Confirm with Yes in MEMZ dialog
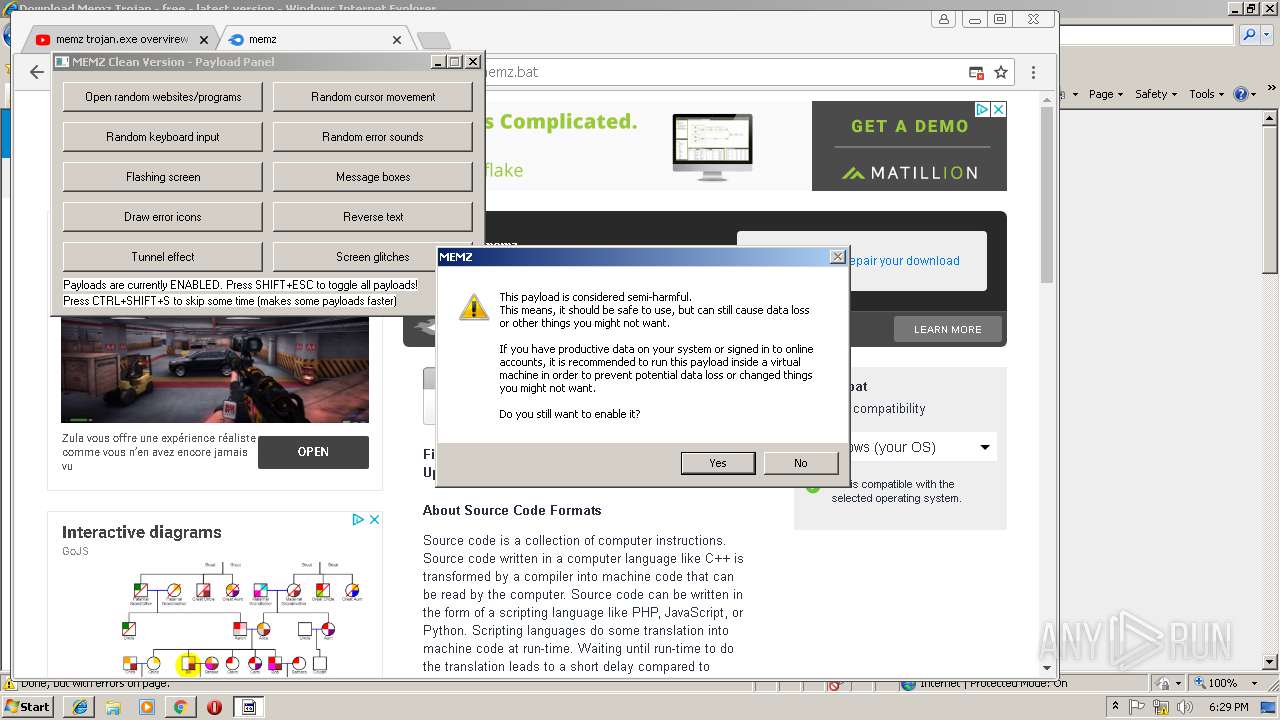The image size is (1280, 720). tap(718, 463)
